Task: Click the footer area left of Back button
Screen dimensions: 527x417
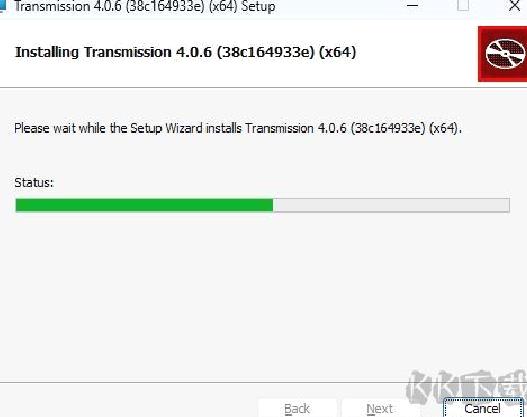Action: tap(128, 402)
